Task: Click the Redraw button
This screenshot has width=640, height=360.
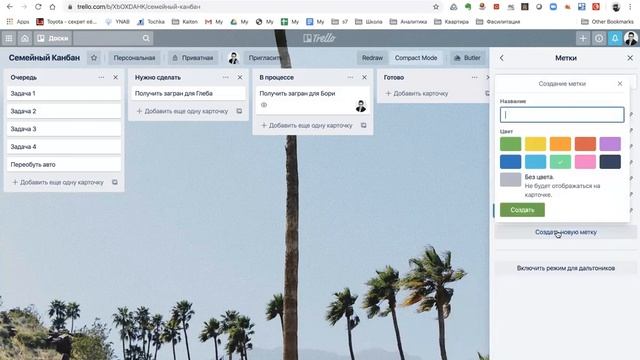Action: 372,58
